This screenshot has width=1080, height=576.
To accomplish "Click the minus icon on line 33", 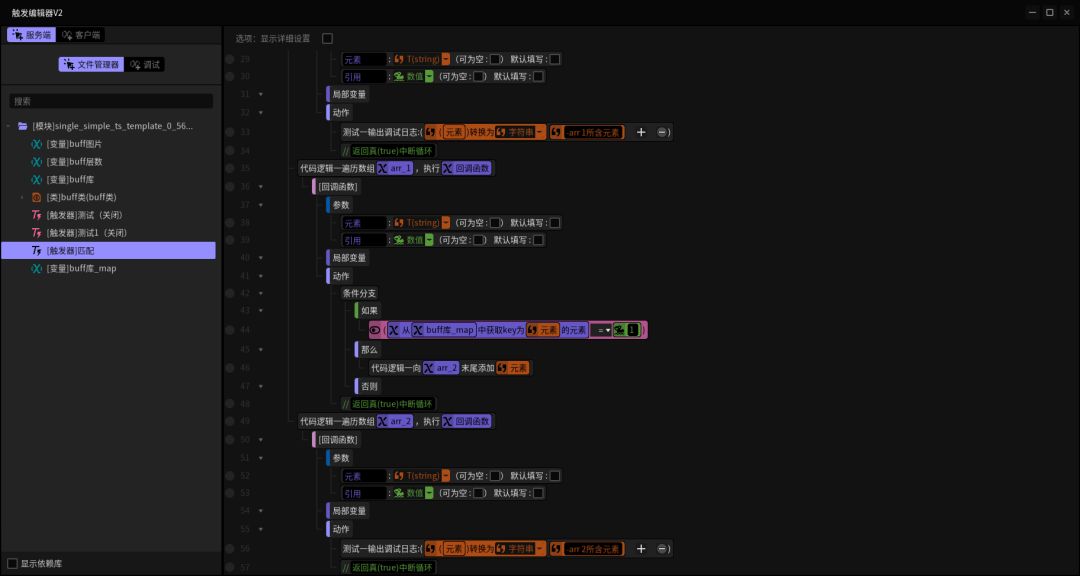I will (x=661, y=132).
